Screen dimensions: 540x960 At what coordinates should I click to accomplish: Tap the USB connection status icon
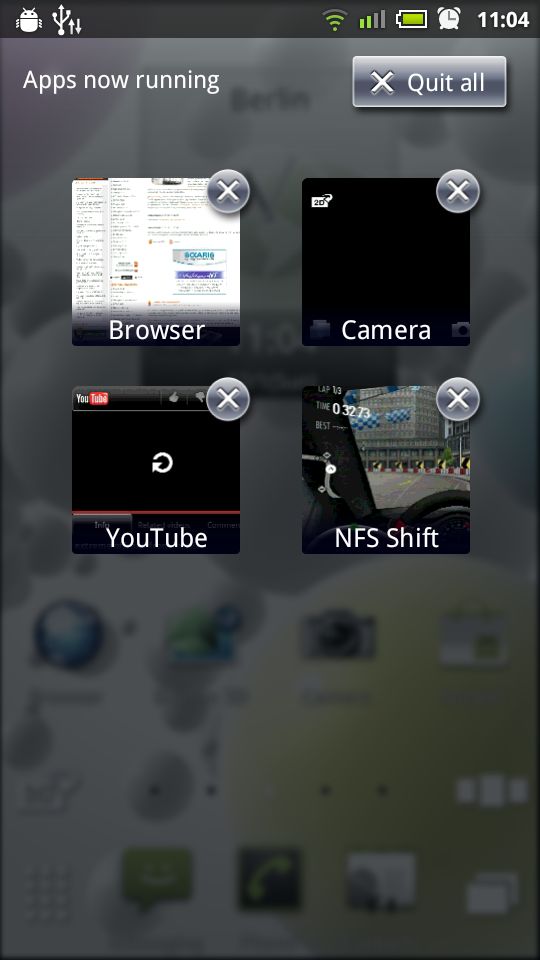(x=67, y=20)
